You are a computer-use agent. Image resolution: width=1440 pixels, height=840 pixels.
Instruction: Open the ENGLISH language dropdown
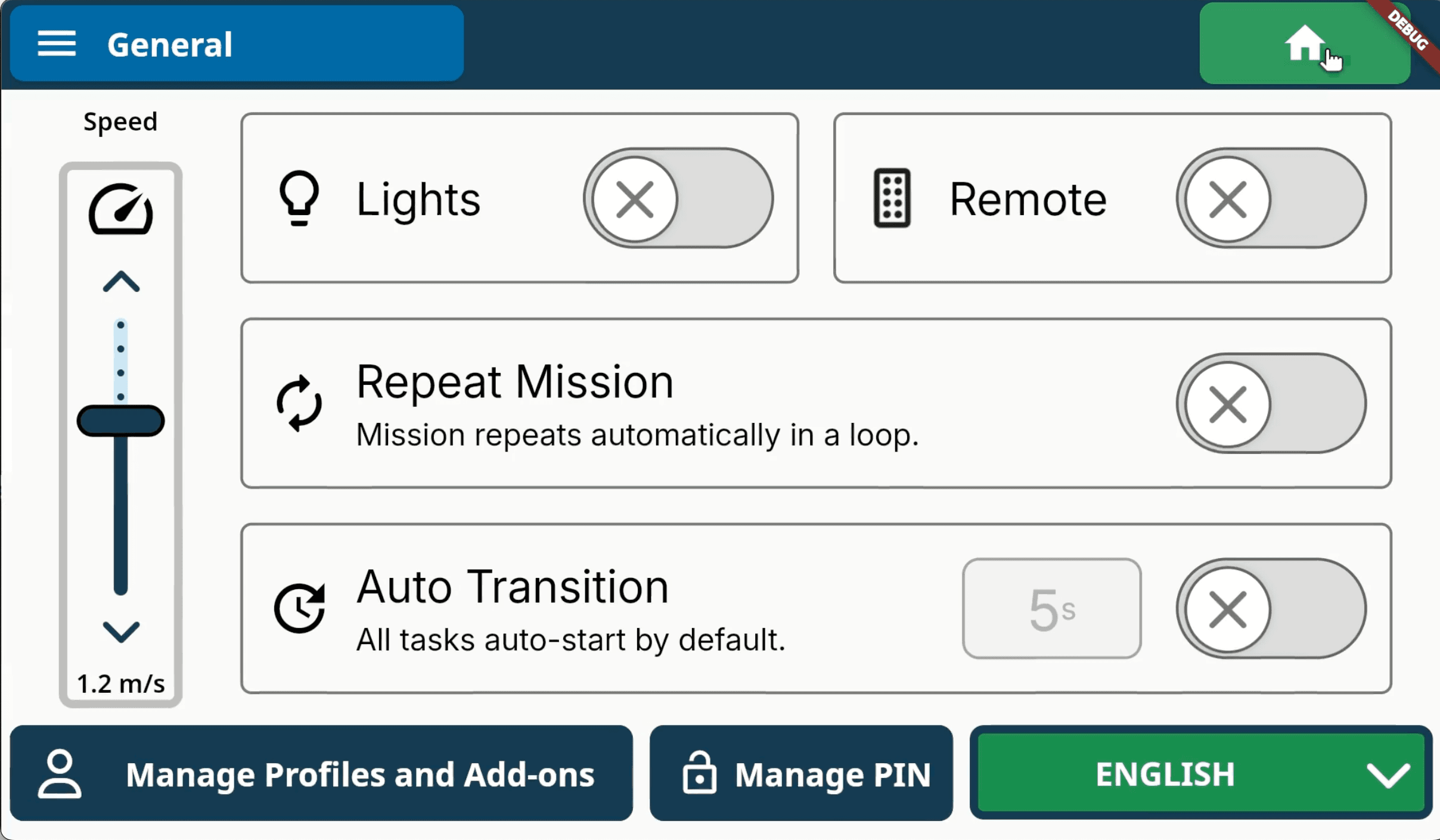coord(1200,773)
